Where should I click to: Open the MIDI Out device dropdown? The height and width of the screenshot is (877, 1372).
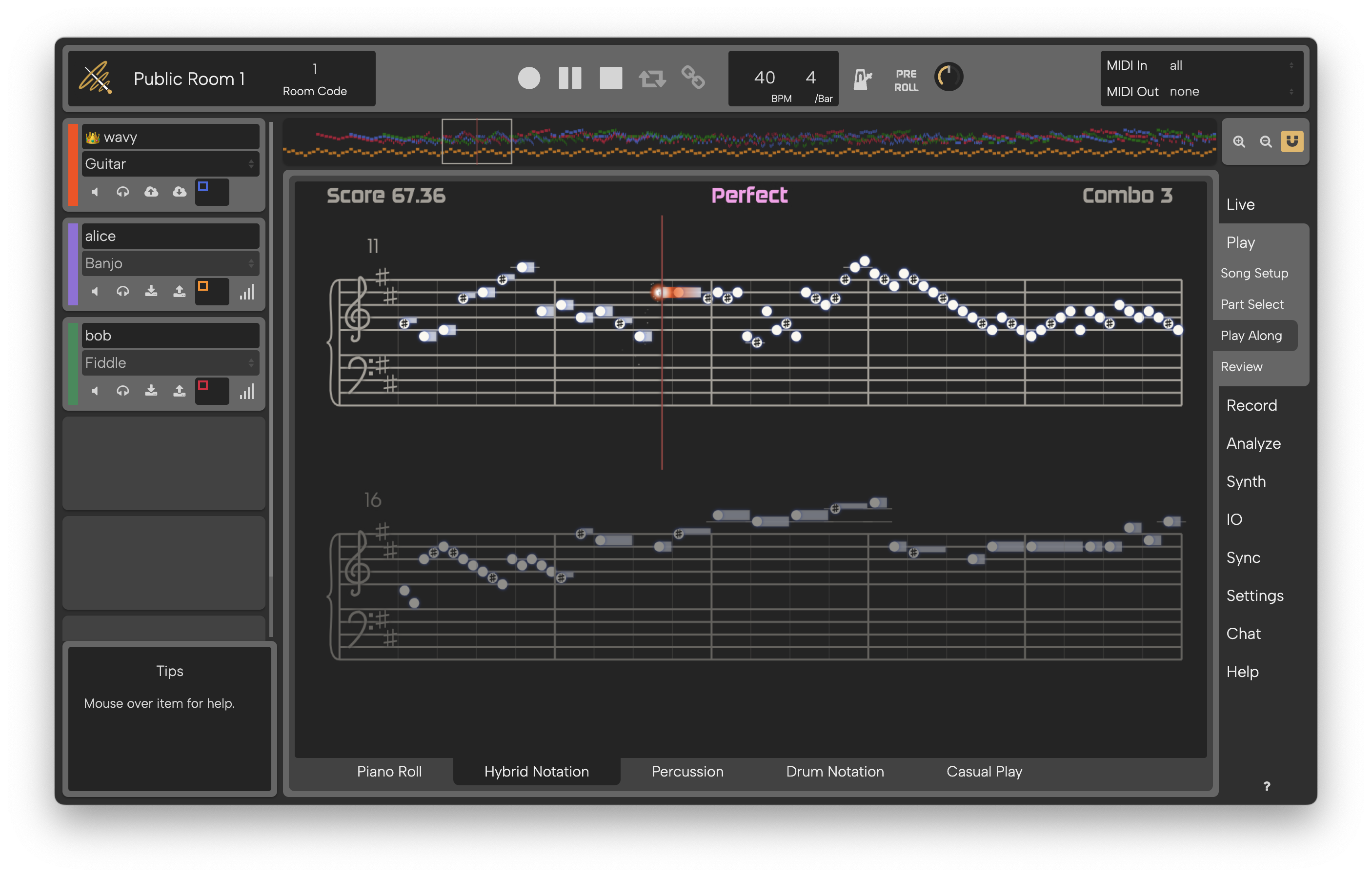tap(1231, 92)
